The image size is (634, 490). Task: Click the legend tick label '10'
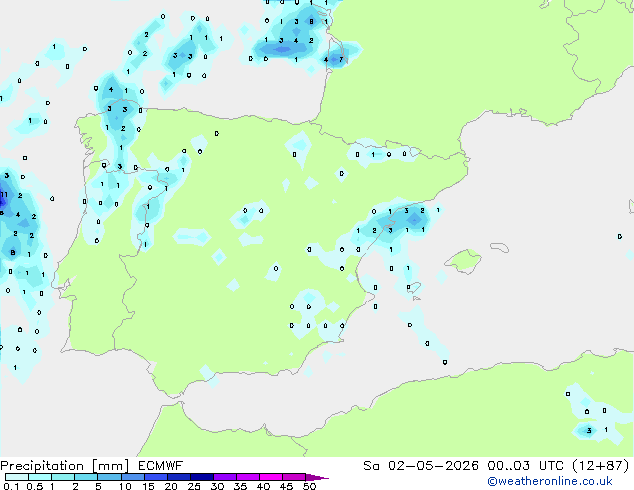125,486
